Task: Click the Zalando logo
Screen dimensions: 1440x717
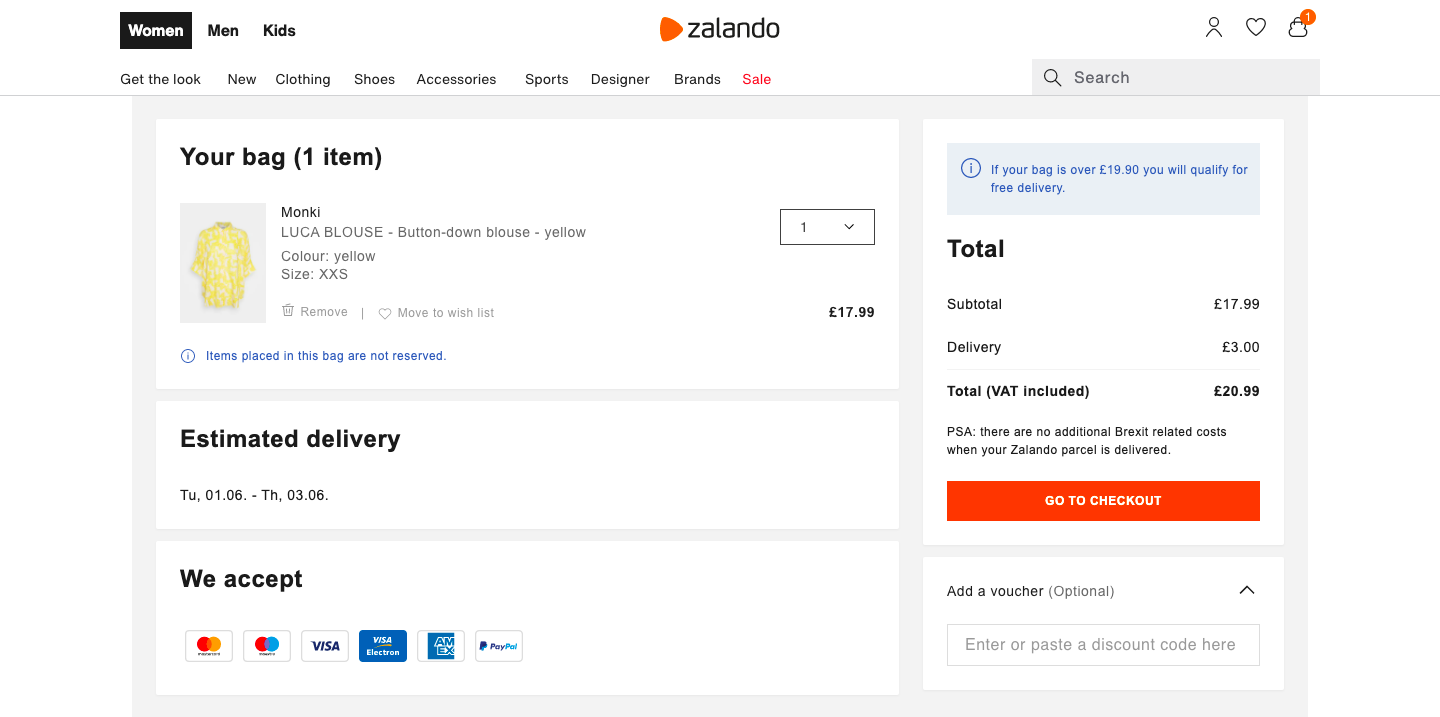Action: (719, 29)
